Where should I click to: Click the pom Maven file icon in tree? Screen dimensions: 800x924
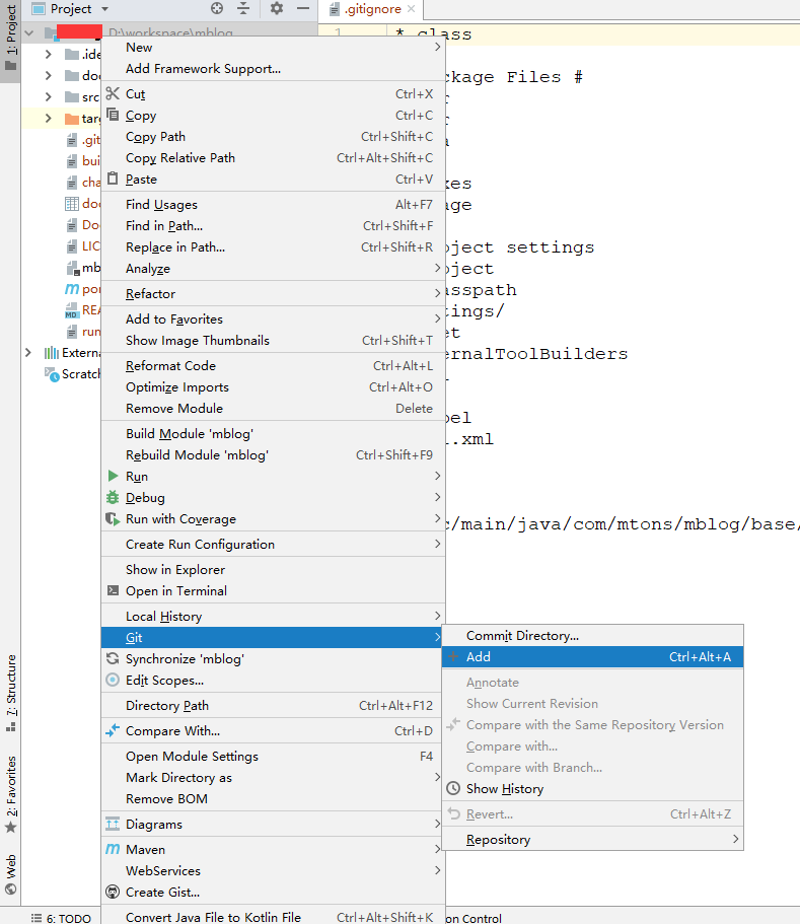[72, 289]
